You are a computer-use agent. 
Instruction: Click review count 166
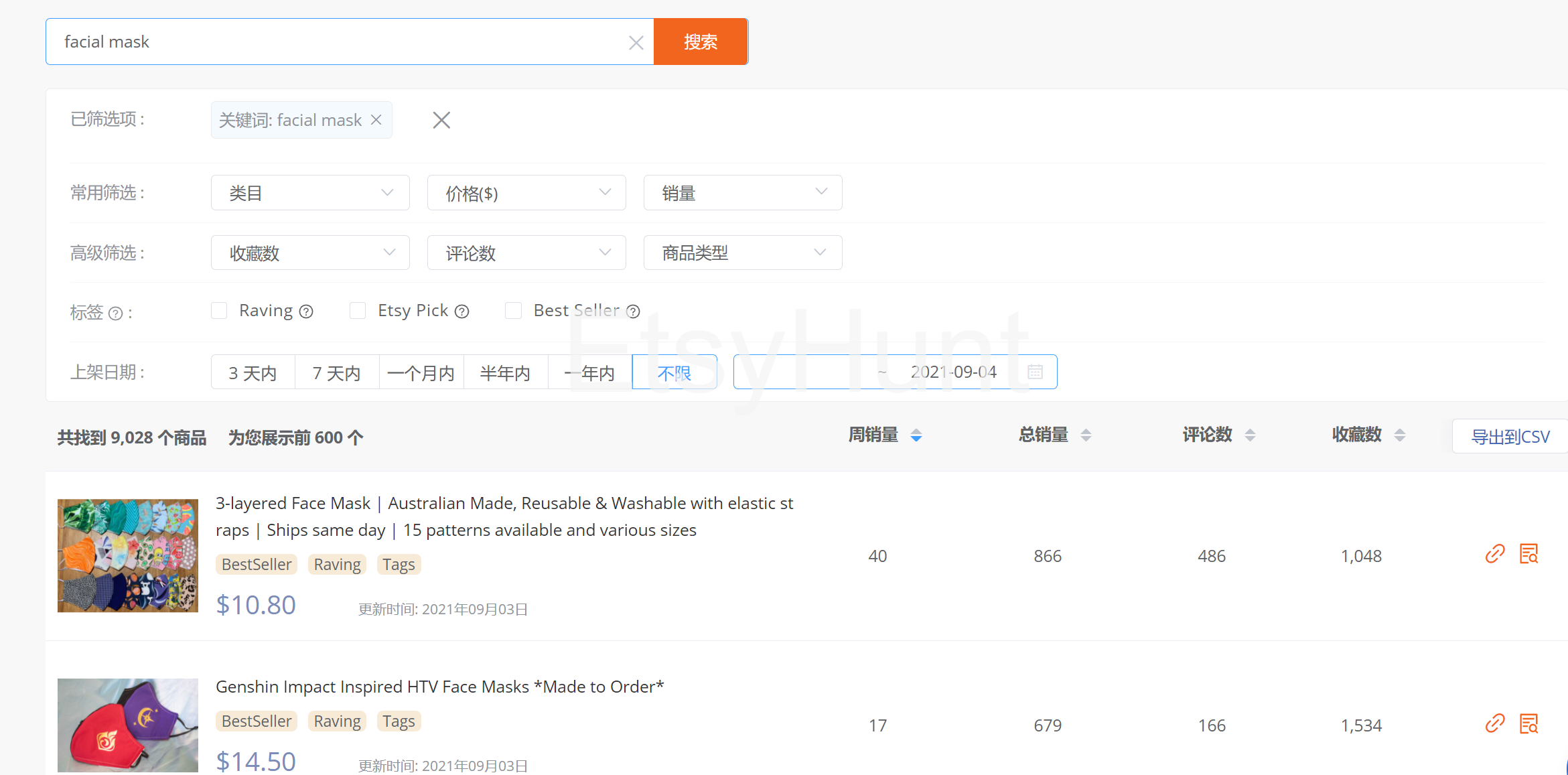coord(1212,725)
